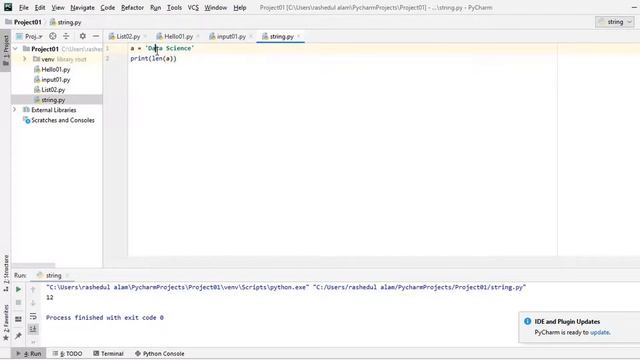Open the Terminal tool window

point(109,353)
